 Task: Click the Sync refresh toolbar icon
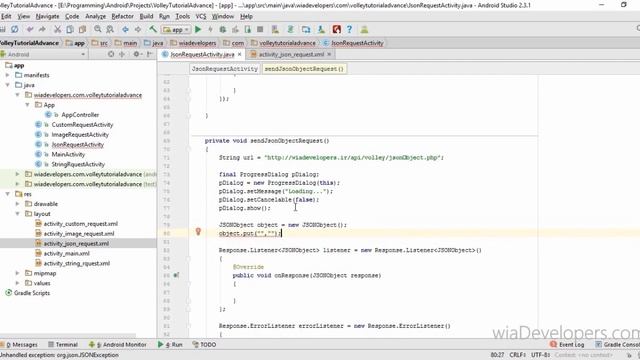click(x=15, y=29)
